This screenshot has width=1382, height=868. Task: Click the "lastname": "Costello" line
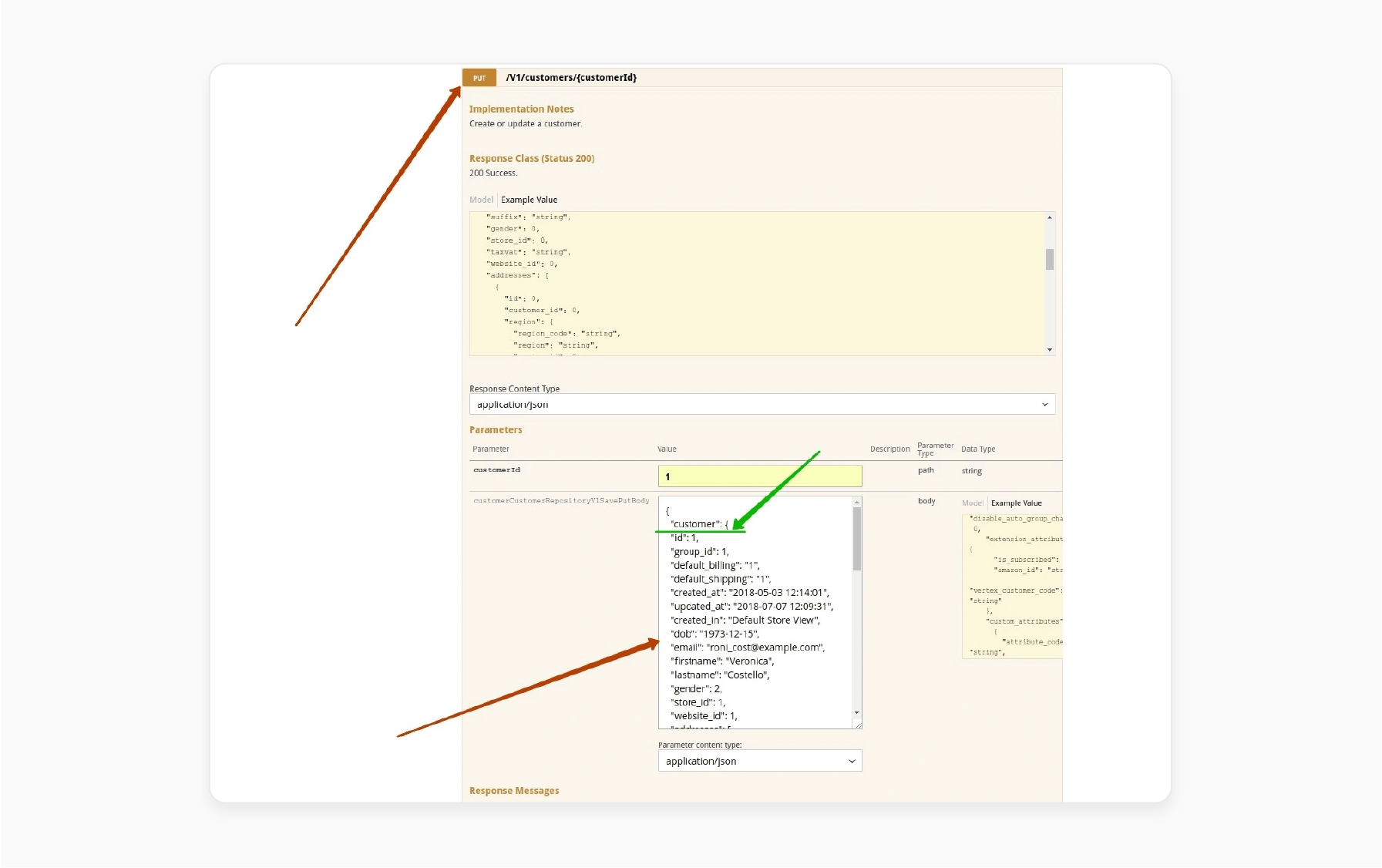click(x=720, y=675)
